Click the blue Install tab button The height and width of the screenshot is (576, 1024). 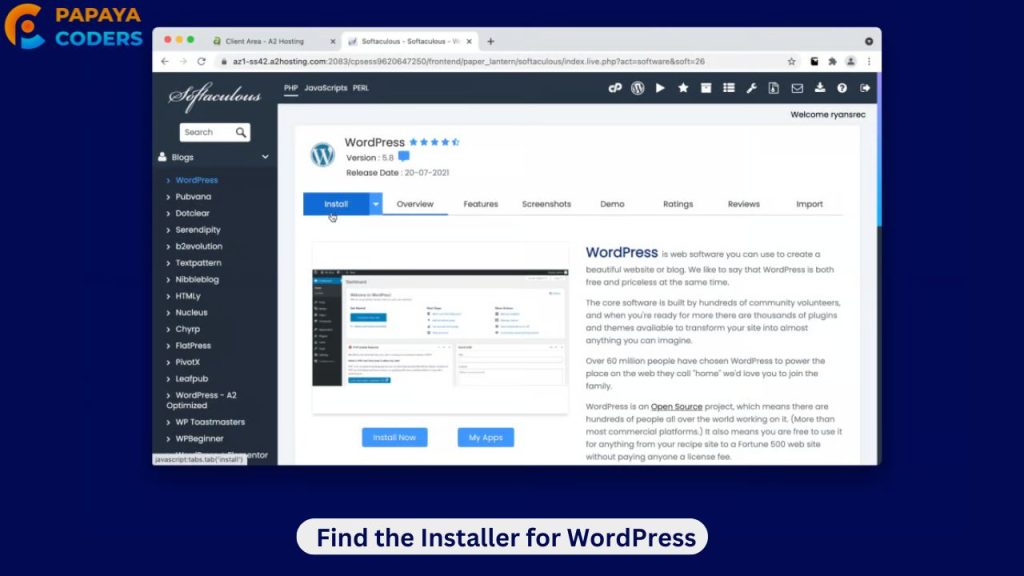[x=336, y=204]
